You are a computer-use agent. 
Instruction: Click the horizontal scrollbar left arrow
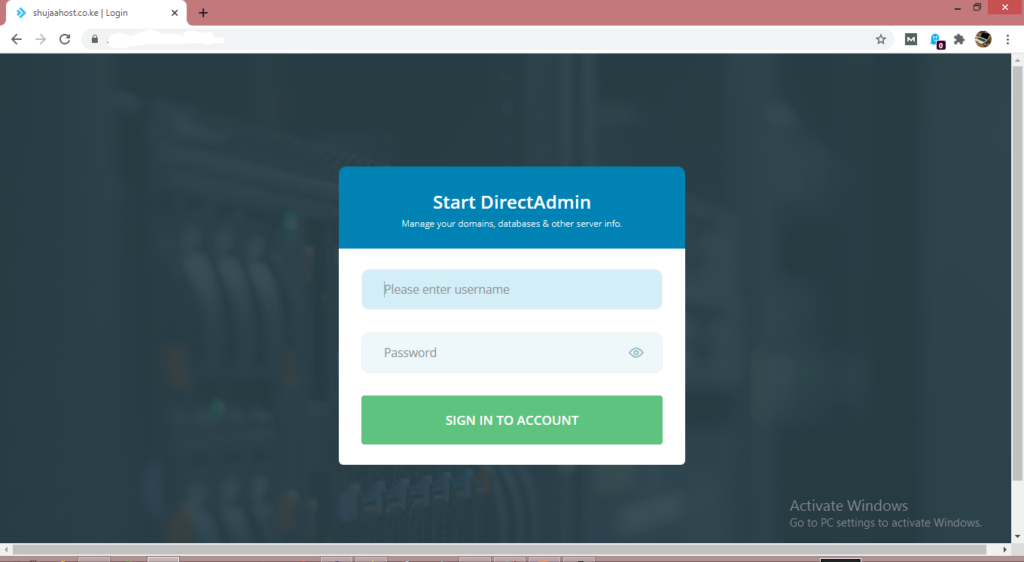click(6, 550)
